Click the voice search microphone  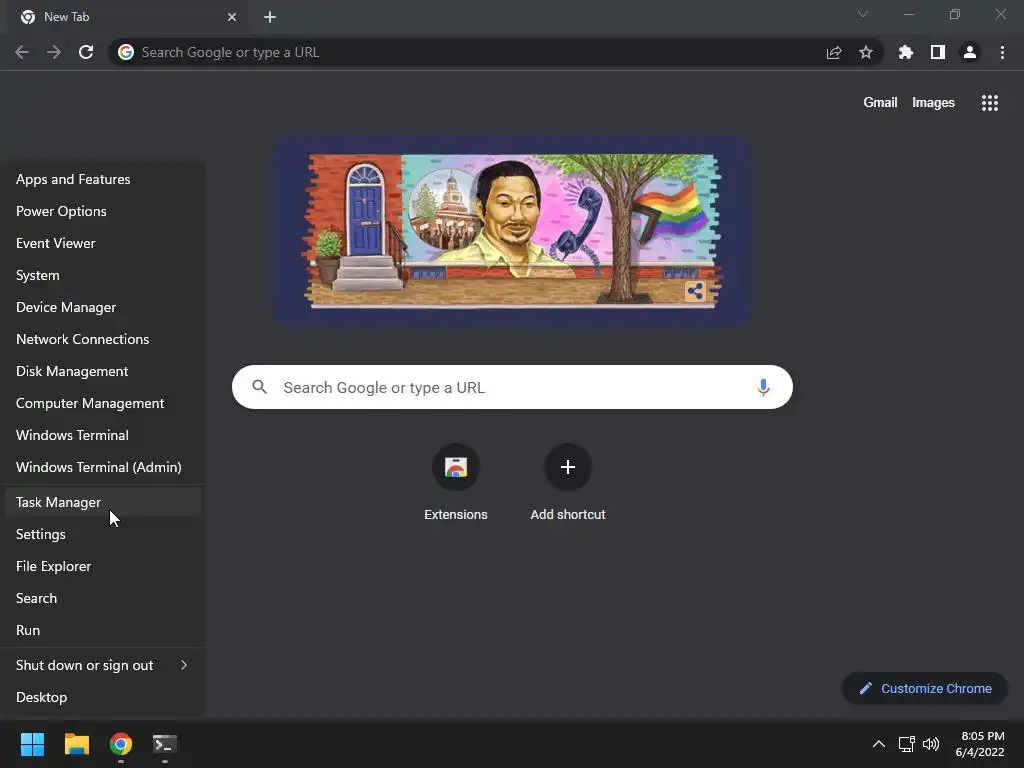763,387
